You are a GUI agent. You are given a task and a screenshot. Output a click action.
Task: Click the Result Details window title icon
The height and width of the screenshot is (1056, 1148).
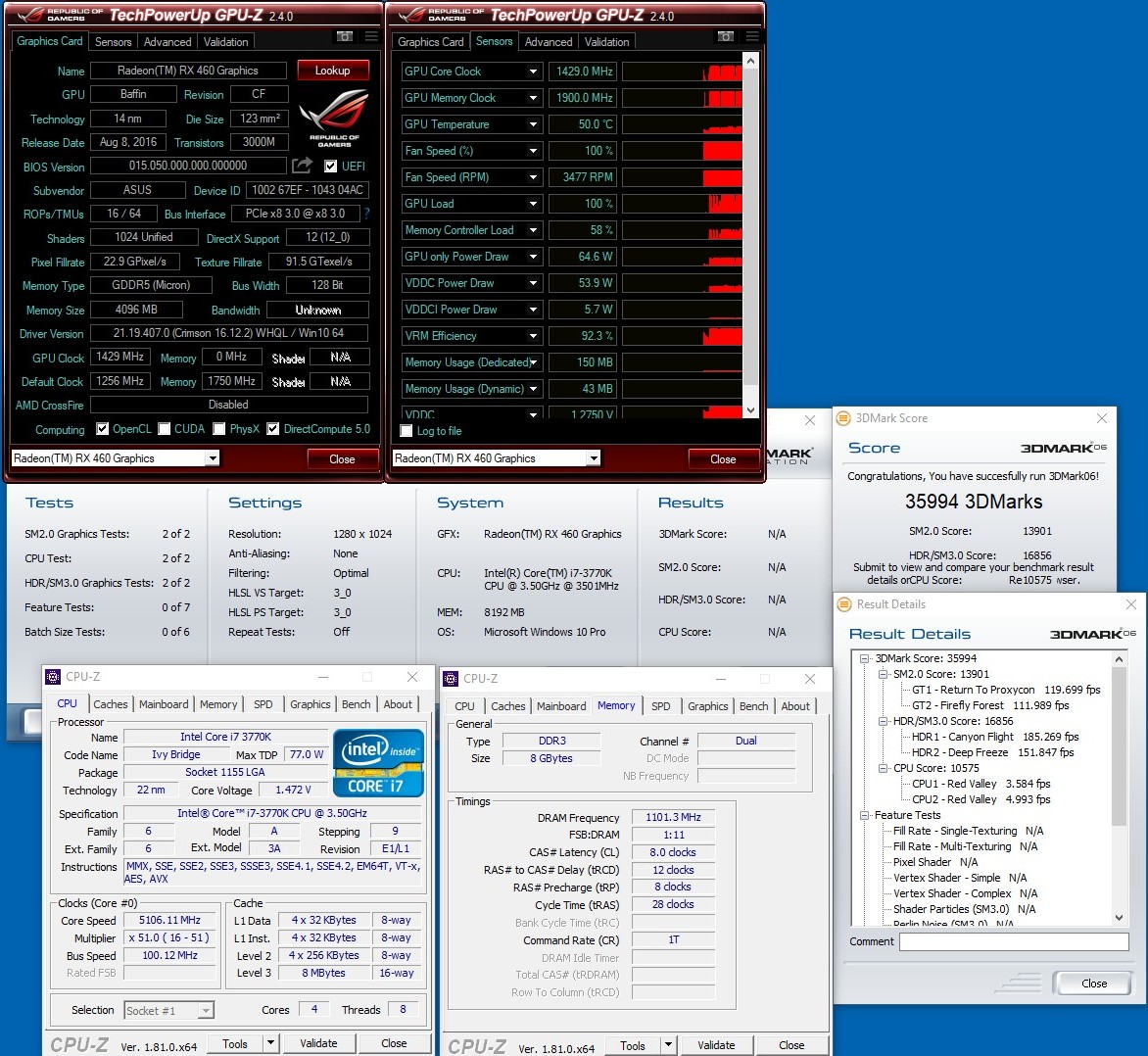pyautogui.click(x=844, y=604)
